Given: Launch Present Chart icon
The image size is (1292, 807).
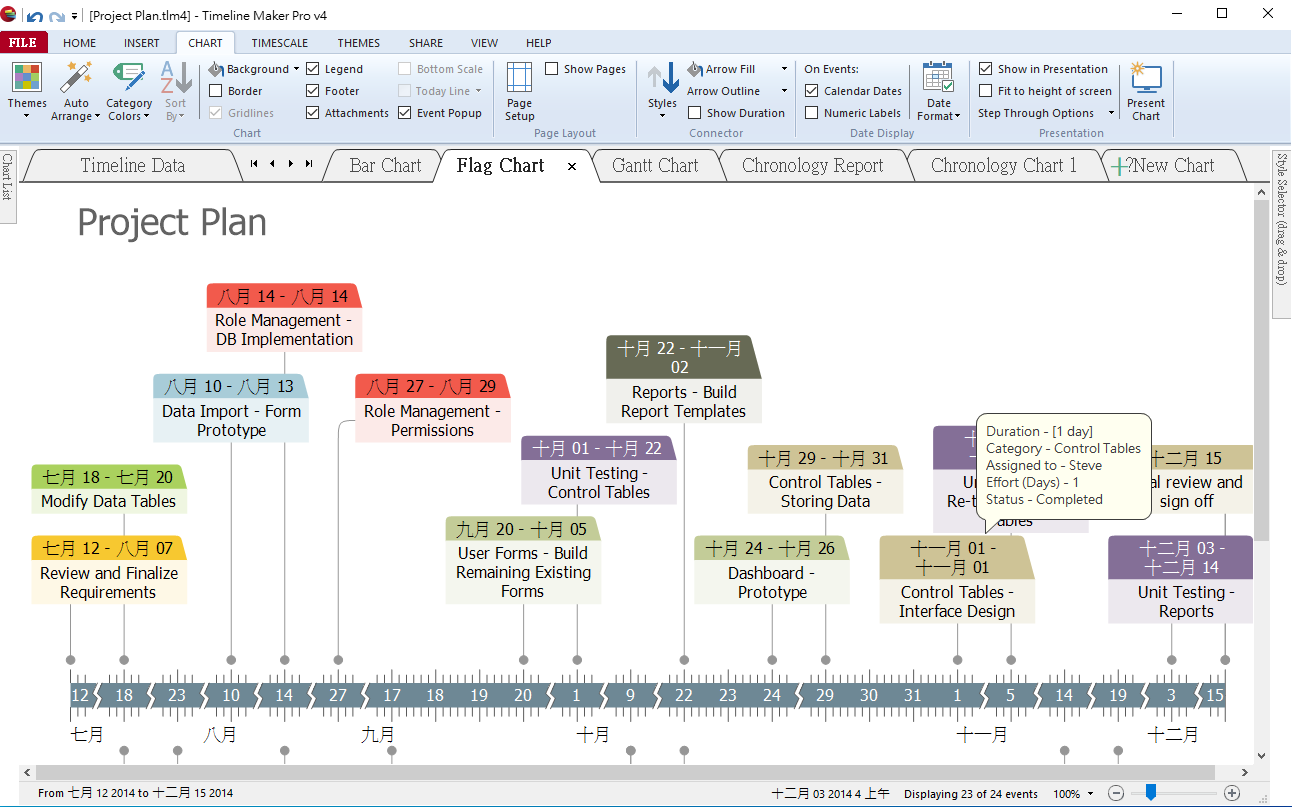Looking at the screenshot, I should click(1145, 78).
